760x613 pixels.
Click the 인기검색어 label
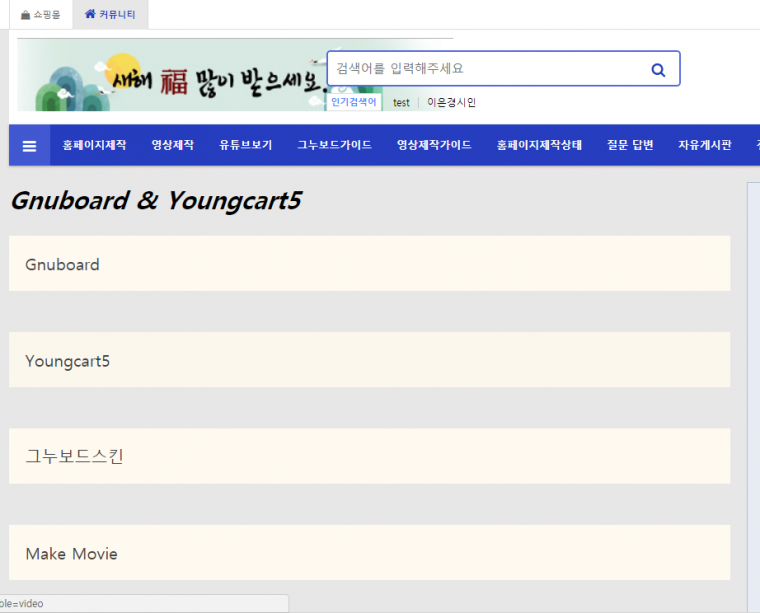coord(353,102)
